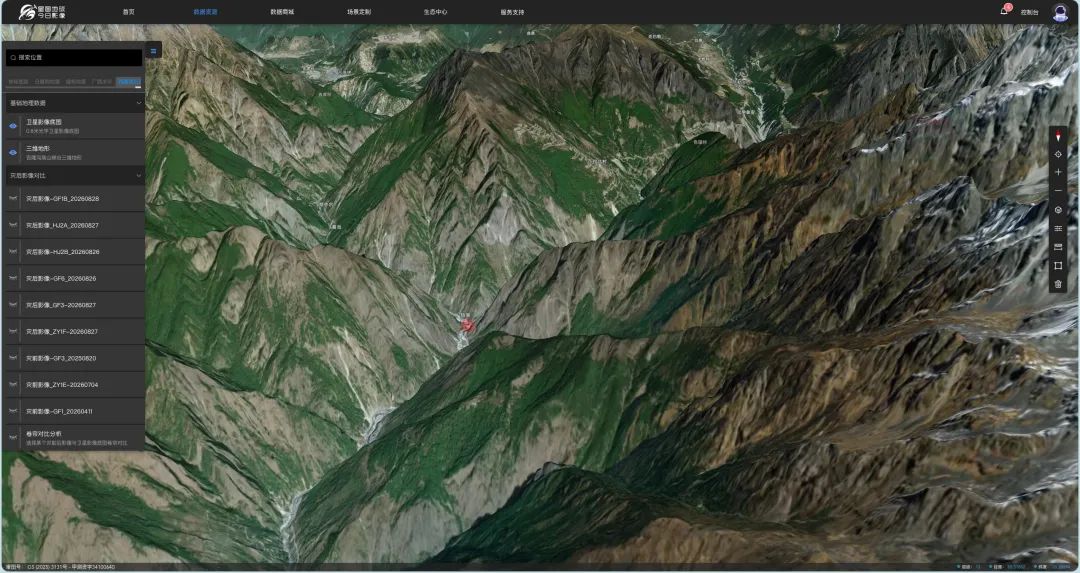Select 灾后影像-HJ2B_20260826 entry text
Viewport: 1080px width, 573px height.
(63, 251)
